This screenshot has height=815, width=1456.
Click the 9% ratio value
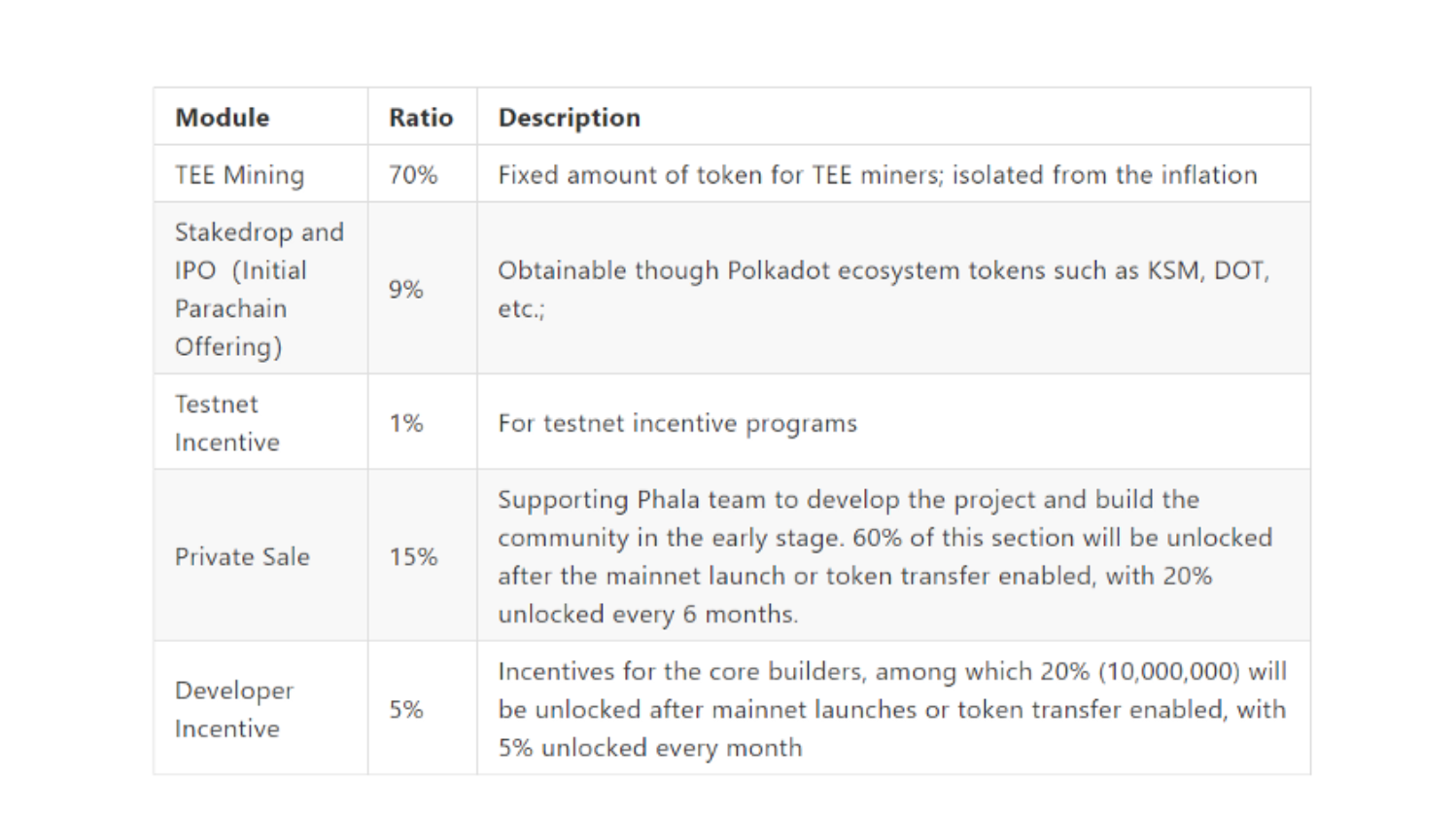coord(406,289)
